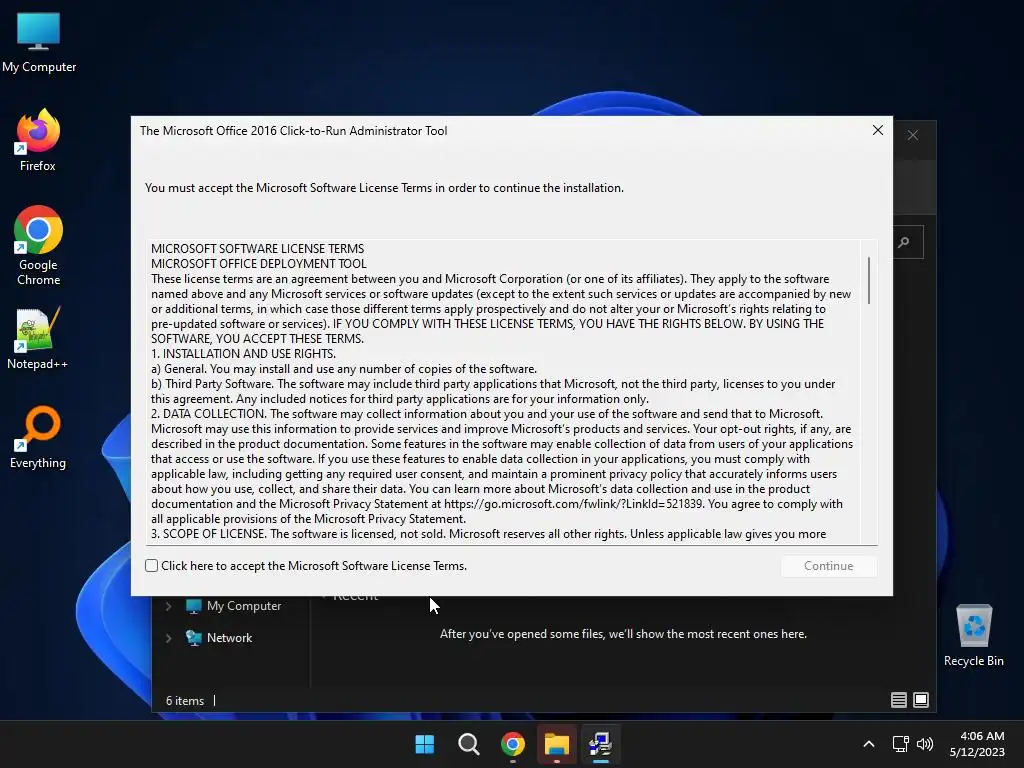Switch Explorer to details view
1024x768 pixels.
point(899,700)
